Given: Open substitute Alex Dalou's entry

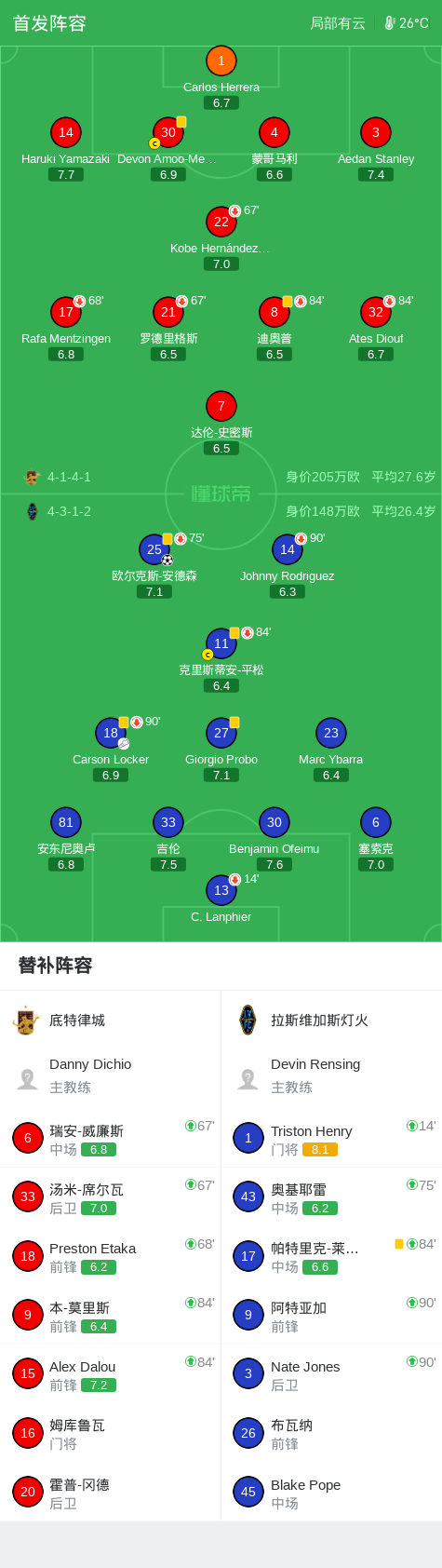Looking at the screenshot, I should 111,1373.
